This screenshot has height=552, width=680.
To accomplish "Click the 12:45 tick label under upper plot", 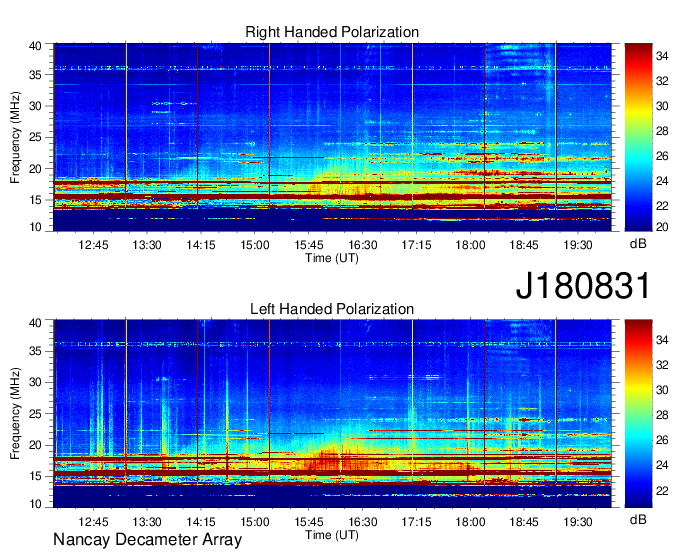I will (93, 245).
